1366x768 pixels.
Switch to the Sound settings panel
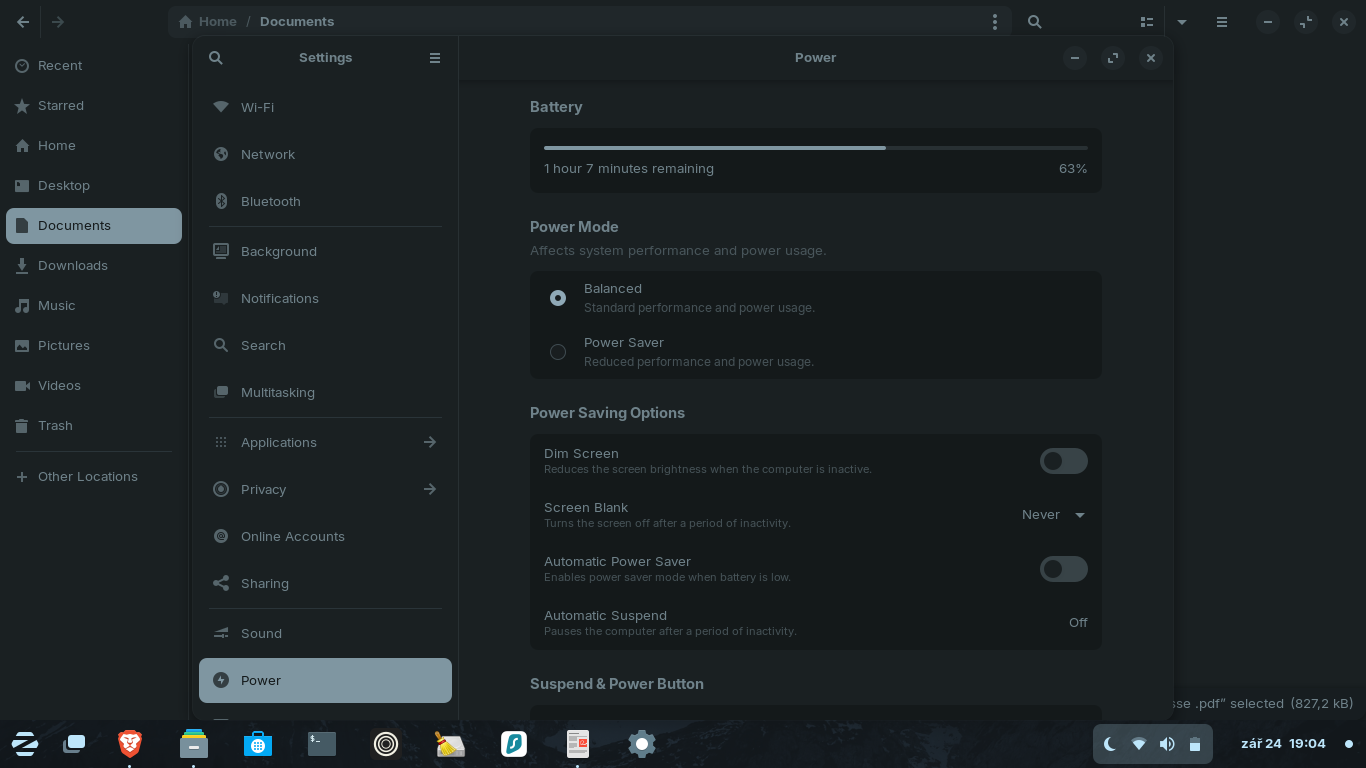pos(261,633)
